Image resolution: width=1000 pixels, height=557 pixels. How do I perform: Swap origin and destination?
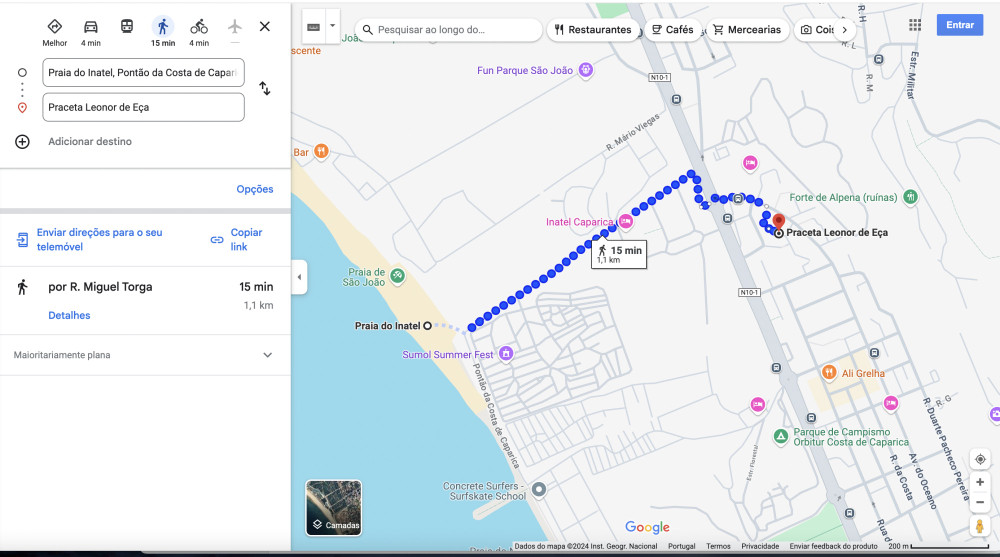click(265, 88)
